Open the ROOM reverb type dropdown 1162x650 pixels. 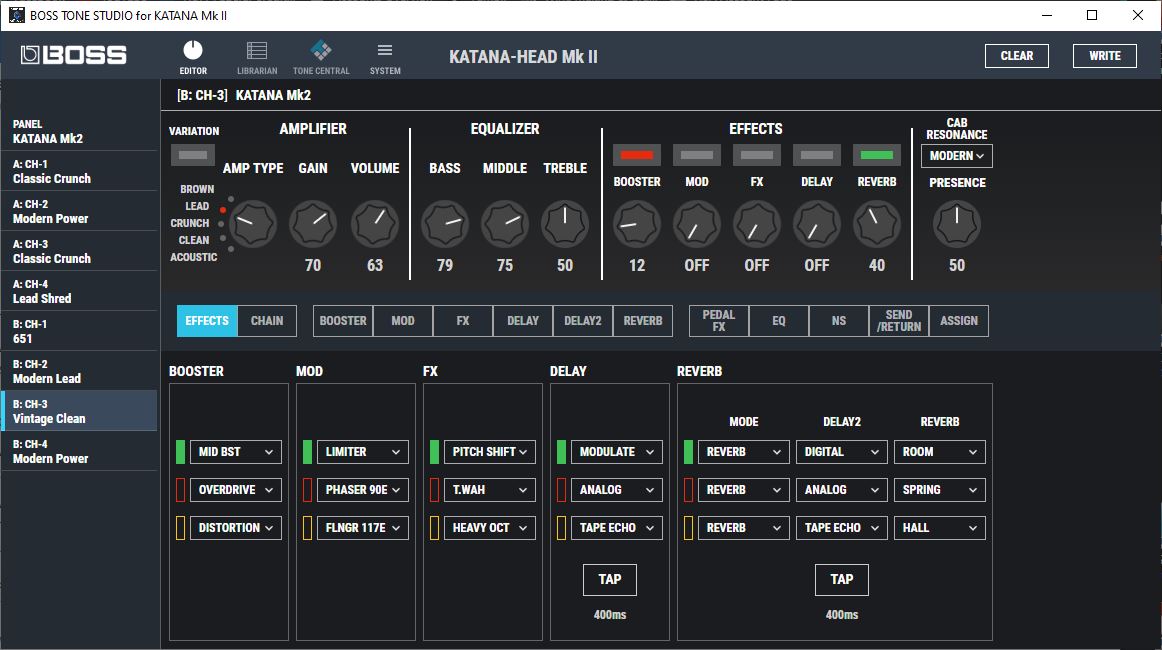(940, 452)
